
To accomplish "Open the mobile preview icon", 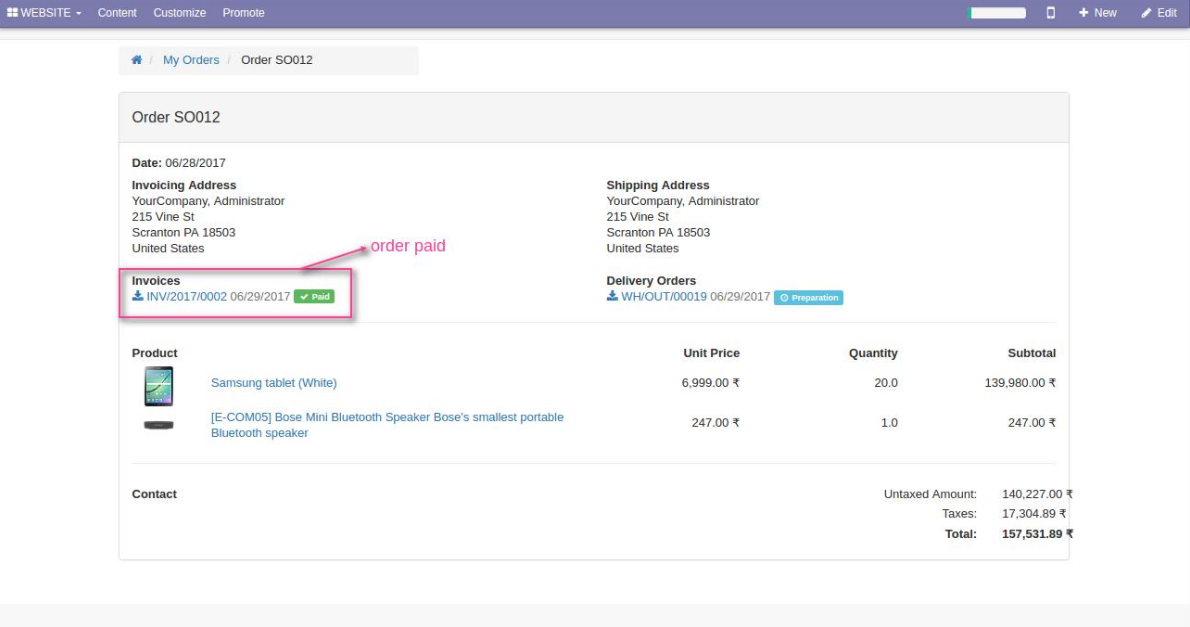I will (1051, 13).
